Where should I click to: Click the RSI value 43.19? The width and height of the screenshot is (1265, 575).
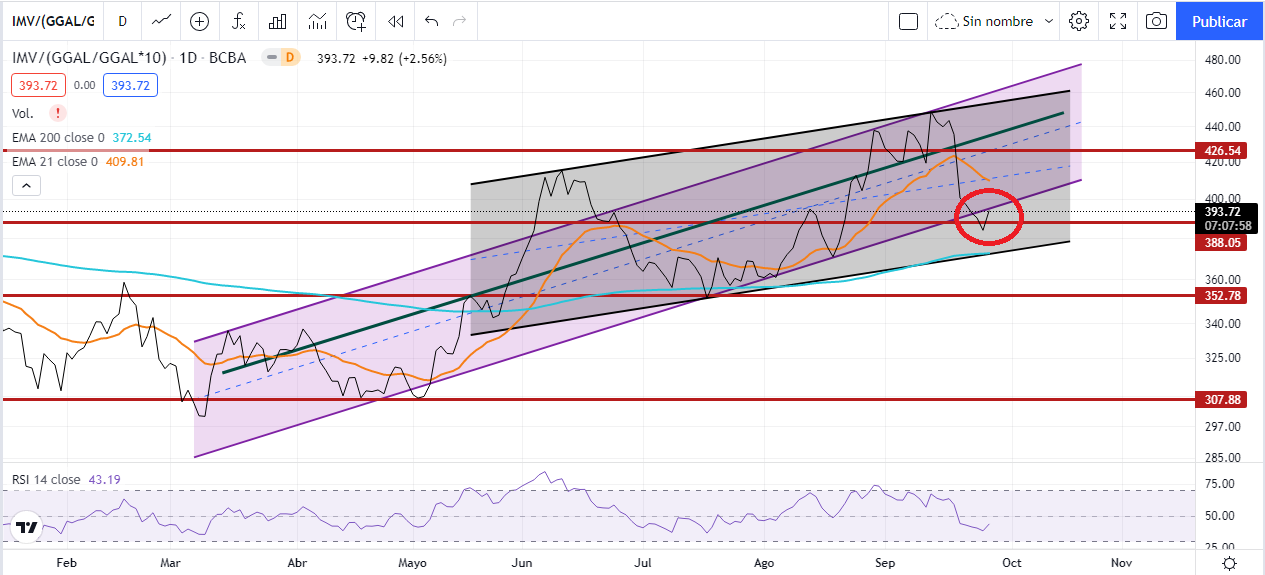(105, 479)
